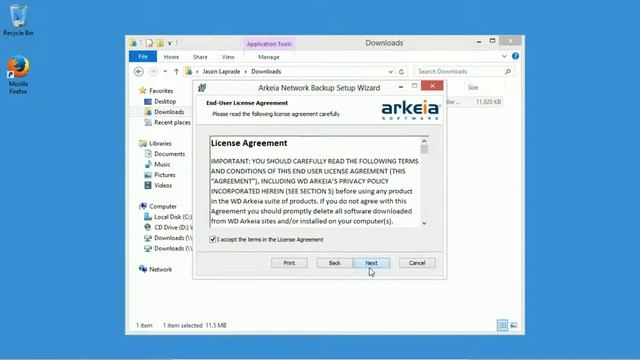Click the Size column header
Screen dimensions: 640x360
point(473,87)
